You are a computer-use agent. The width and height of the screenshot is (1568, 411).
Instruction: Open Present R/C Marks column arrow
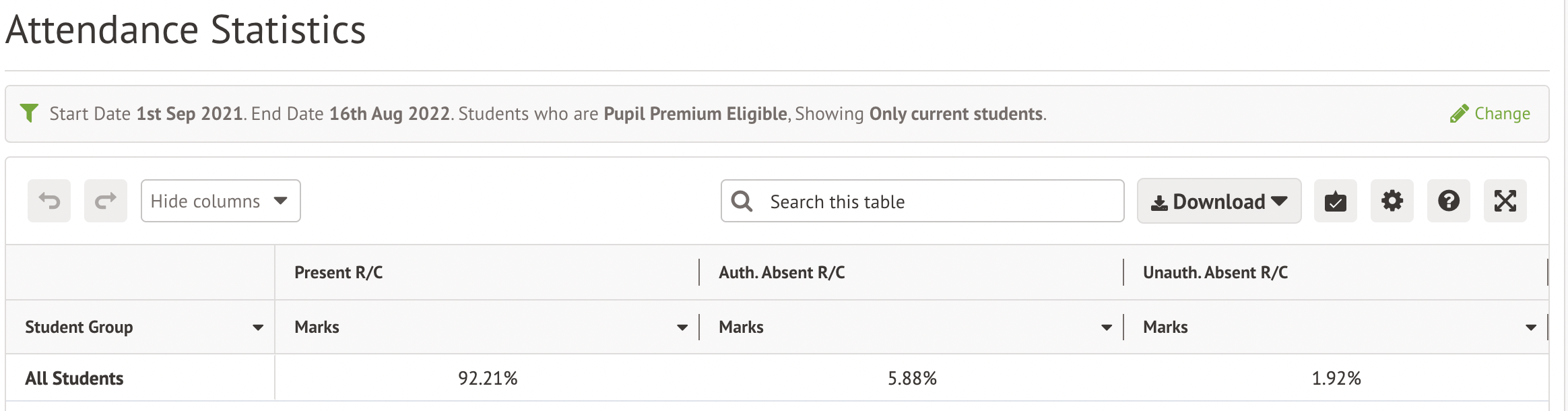tap(682, 327)
